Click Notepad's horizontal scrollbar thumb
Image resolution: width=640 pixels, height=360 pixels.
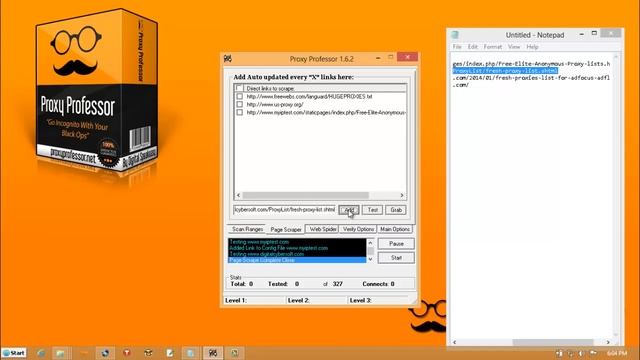pos(553,342)
